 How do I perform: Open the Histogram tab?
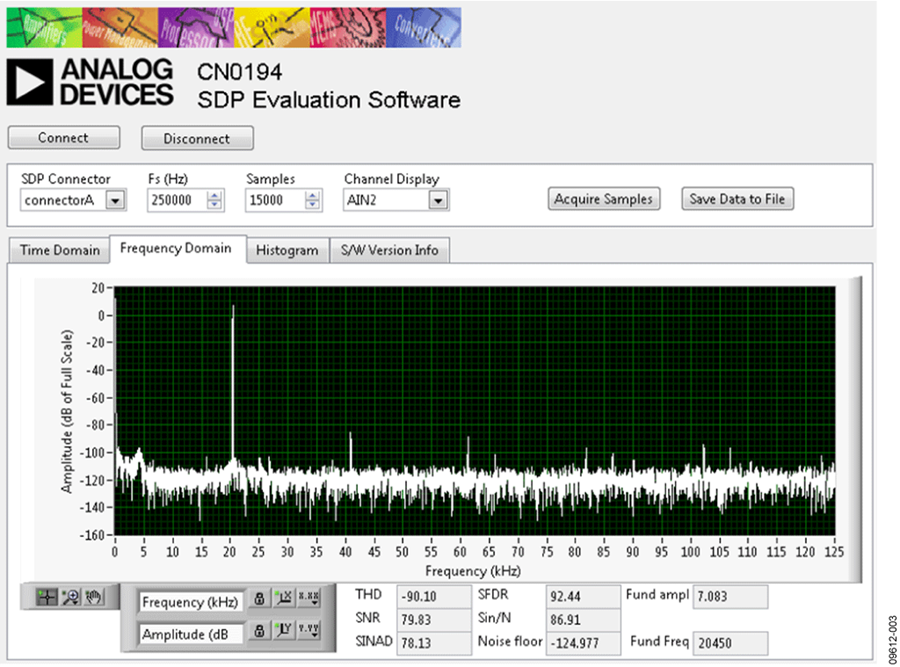tap(287, 250)
